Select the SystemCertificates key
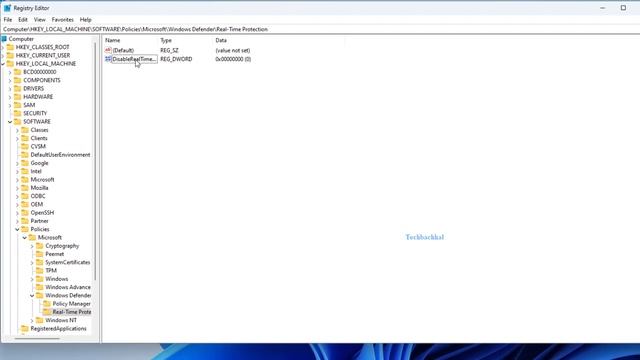The image size is (640, 360). pos(67,262)
